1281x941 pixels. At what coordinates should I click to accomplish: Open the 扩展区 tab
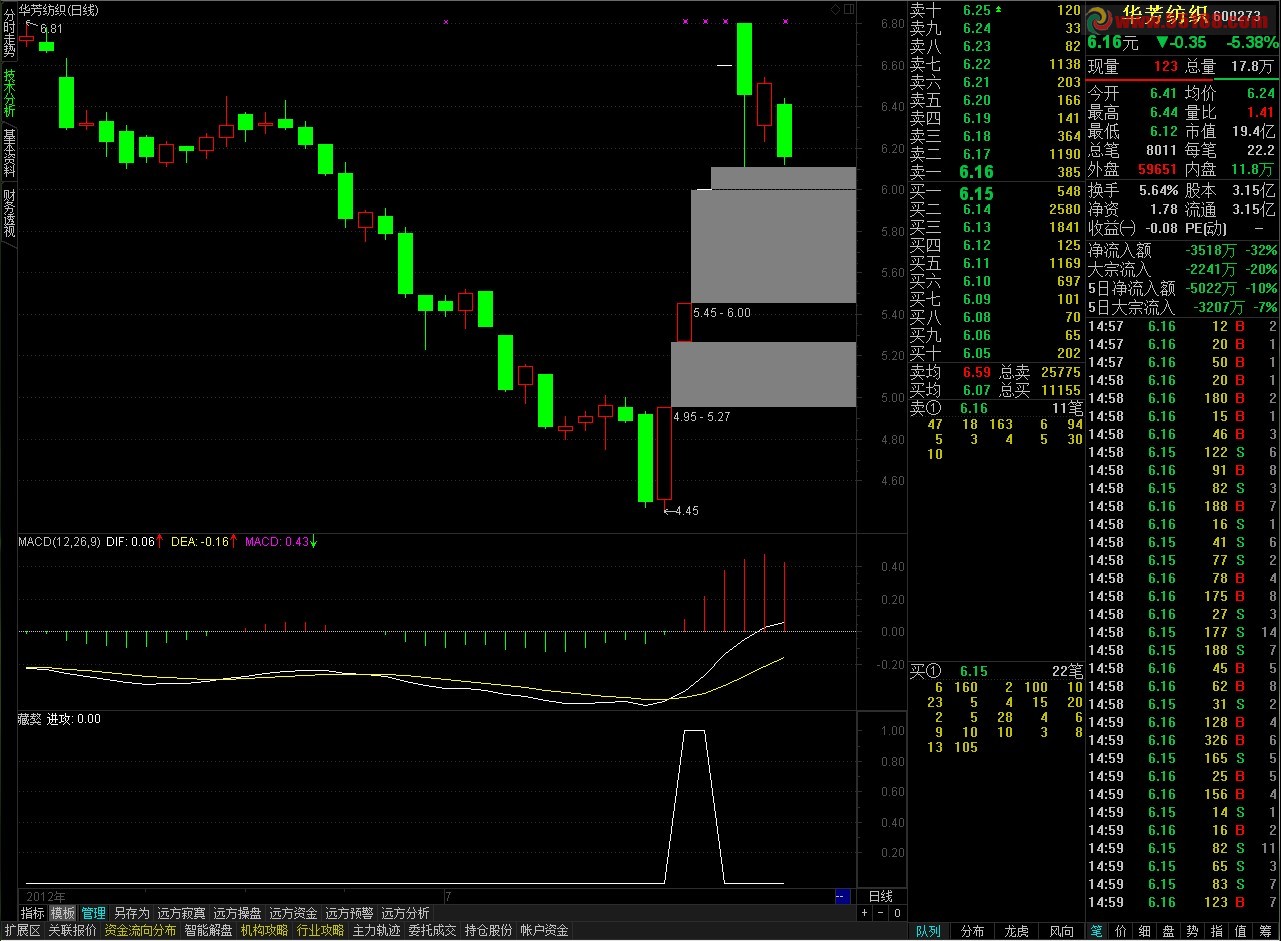click(22, 931)
